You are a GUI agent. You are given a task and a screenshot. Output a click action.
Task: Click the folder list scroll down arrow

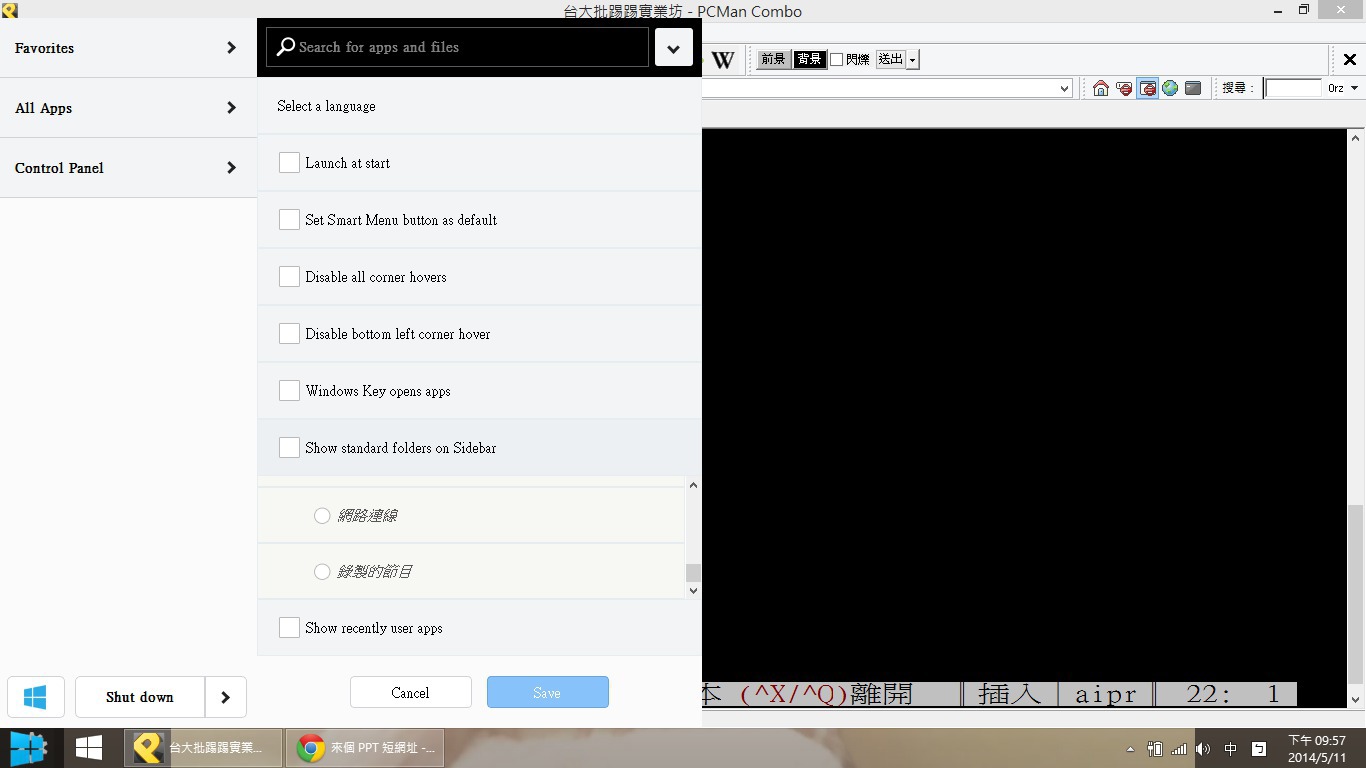693,590
